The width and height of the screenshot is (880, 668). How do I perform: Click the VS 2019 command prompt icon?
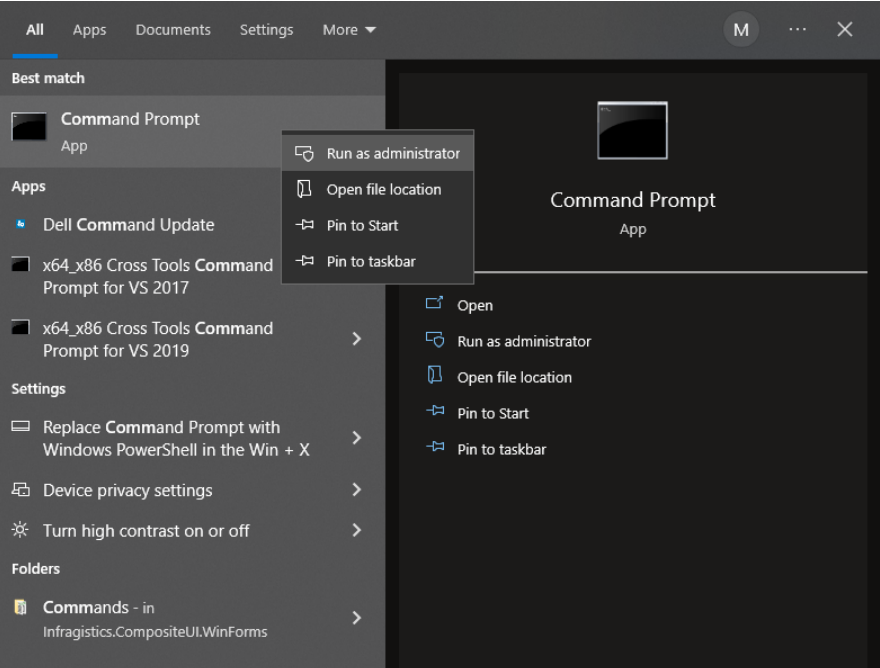(x=21, y=327)
